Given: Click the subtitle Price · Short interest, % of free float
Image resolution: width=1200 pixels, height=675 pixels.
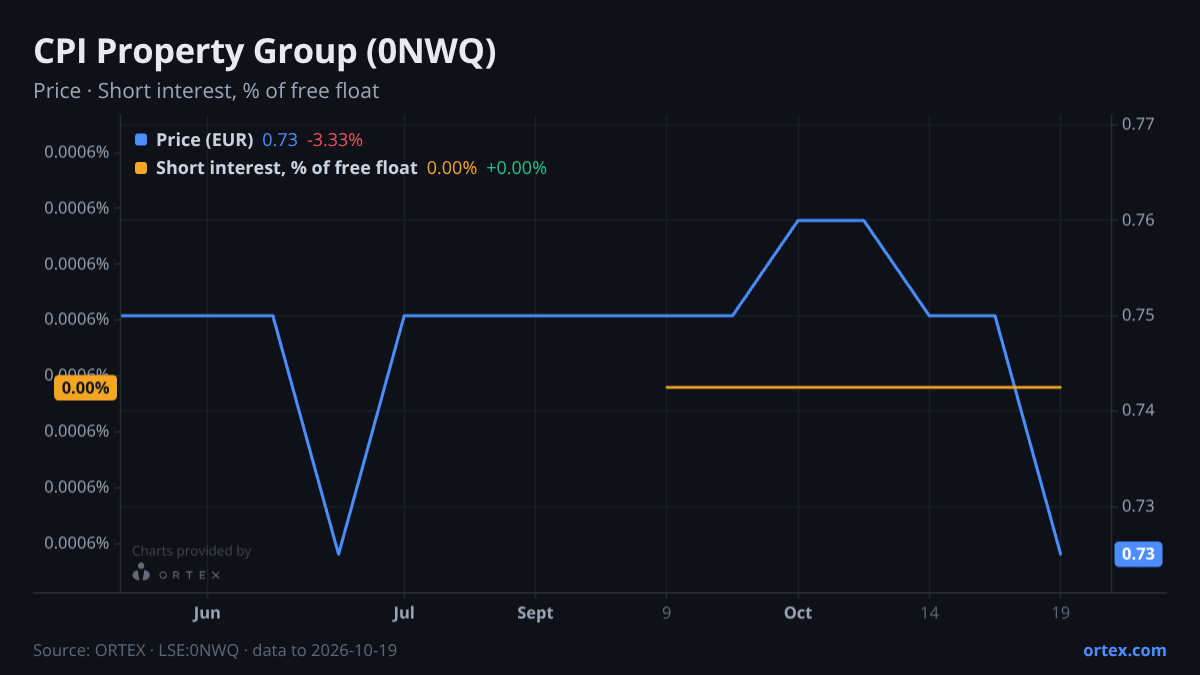Looking at the screenshot, I should pos(206,91).
